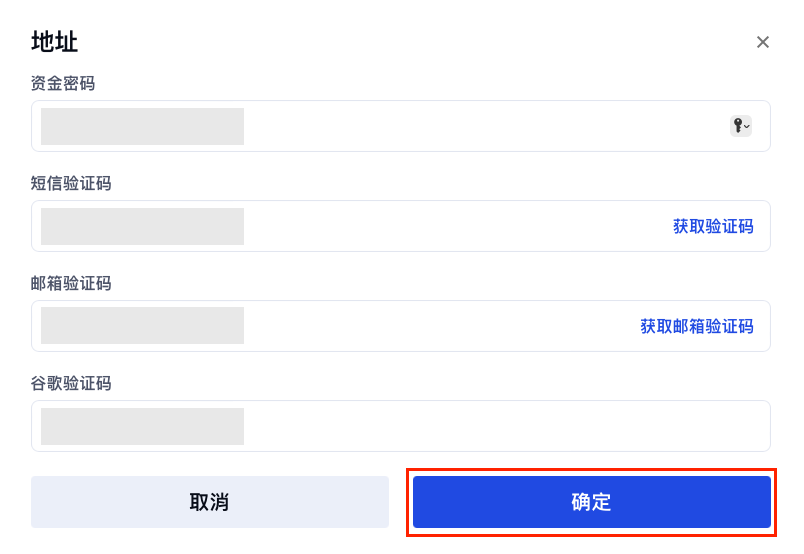Request code via 获取邮箱验证码 link
The height and width of the screenshot is (554, 804).
pyautogui.click(x=697, y=326)
